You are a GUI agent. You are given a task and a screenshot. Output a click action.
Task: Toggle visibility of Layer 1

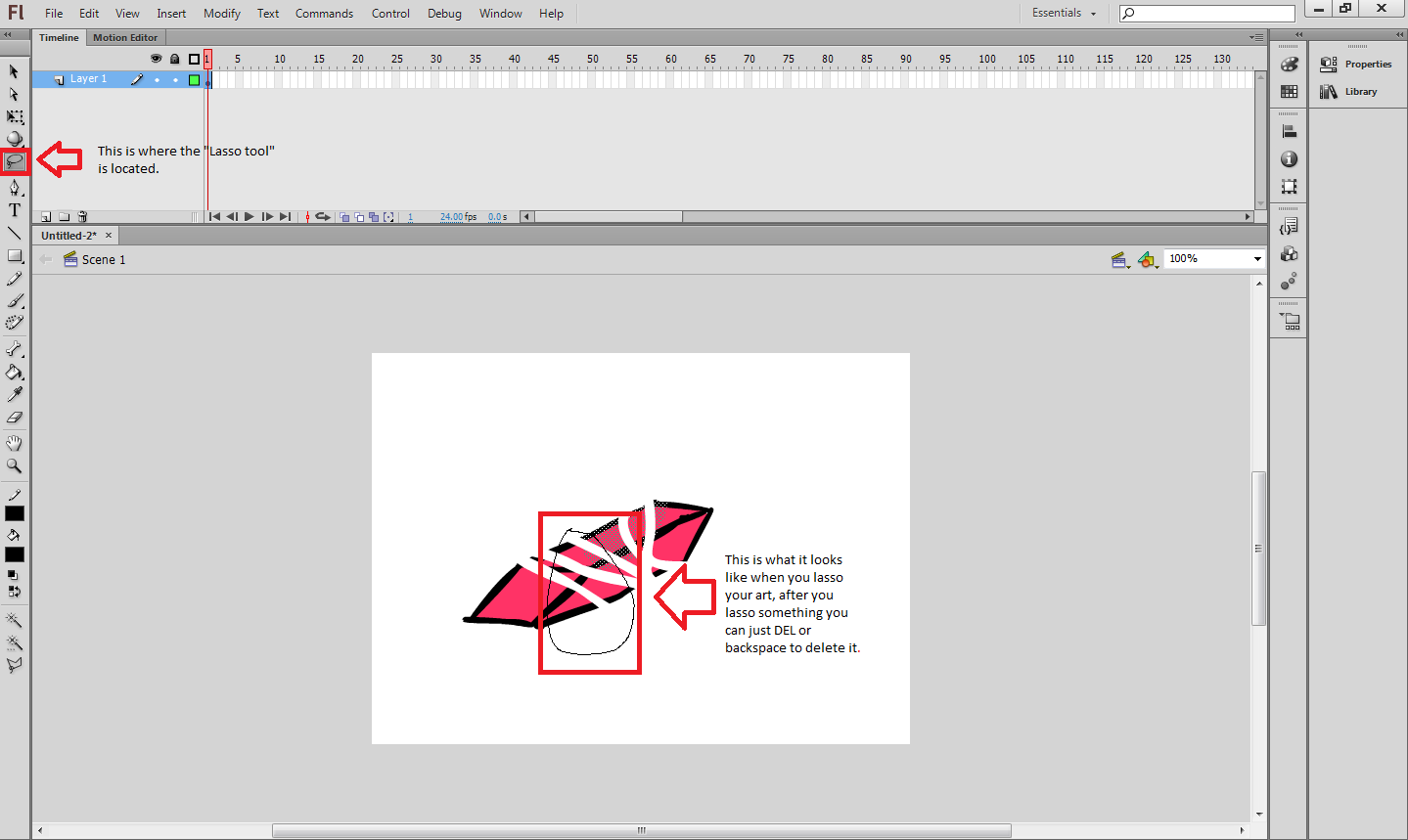click(x=156, y=78)
